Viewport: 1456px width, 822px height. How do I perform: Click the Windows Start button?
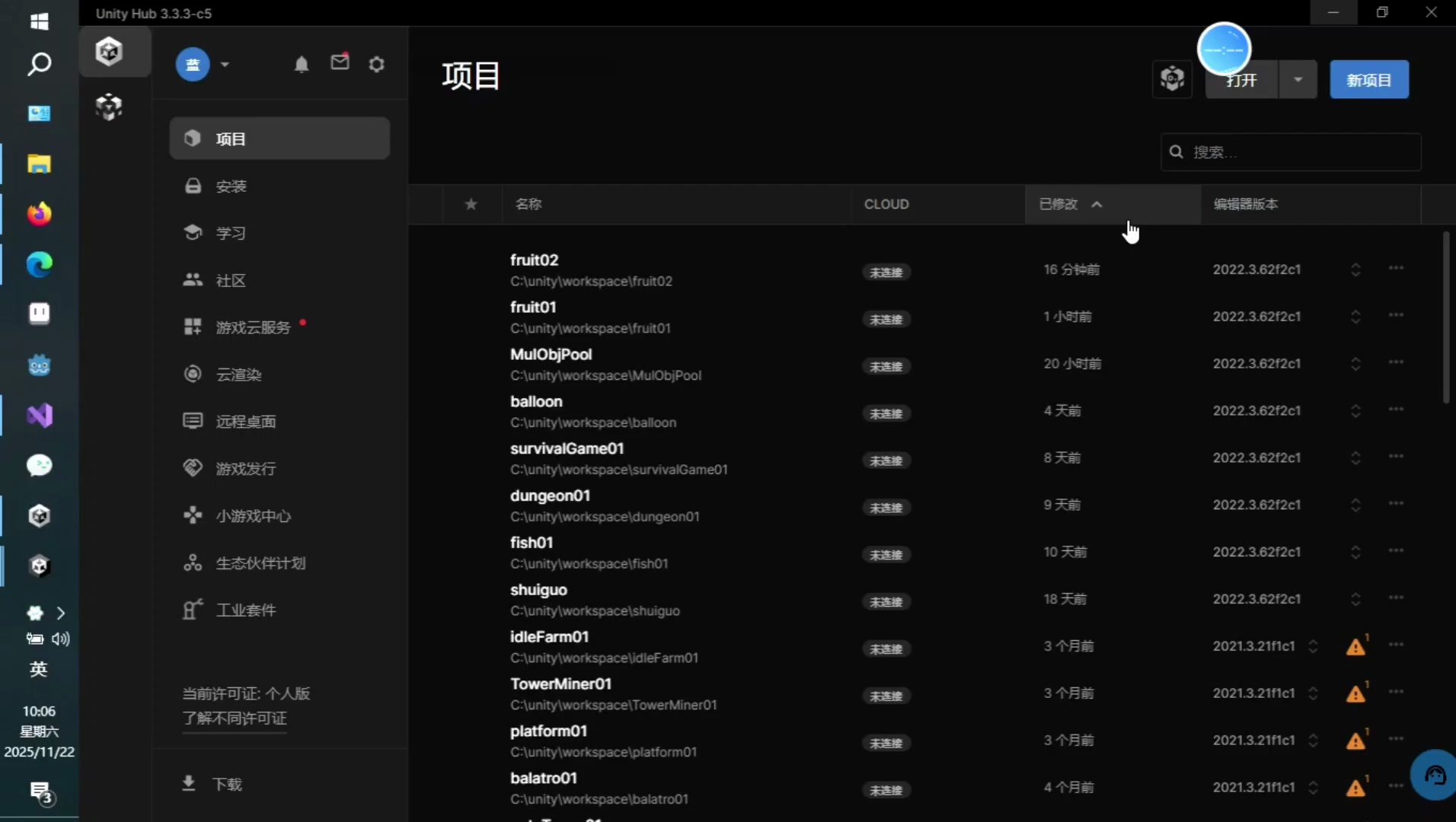(39, 22)
